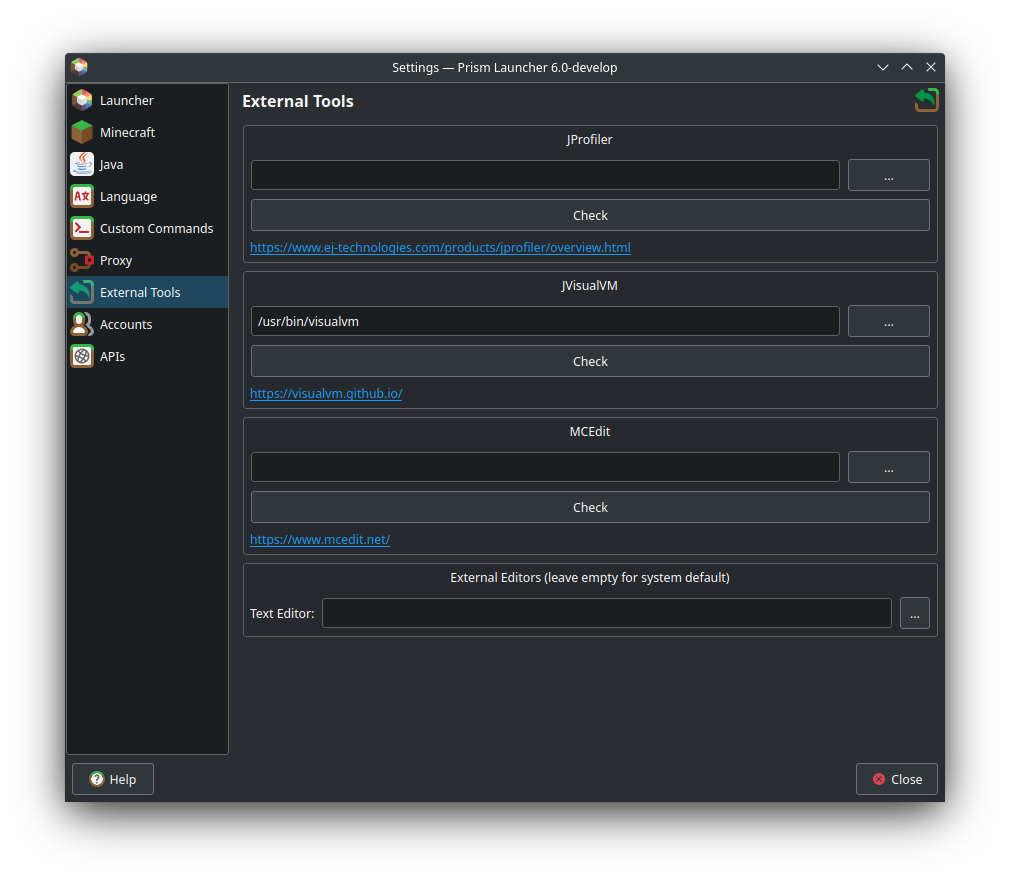1010x879 pixels.
Task: Click the Java coffee cup icon
Action: [82, 164]
